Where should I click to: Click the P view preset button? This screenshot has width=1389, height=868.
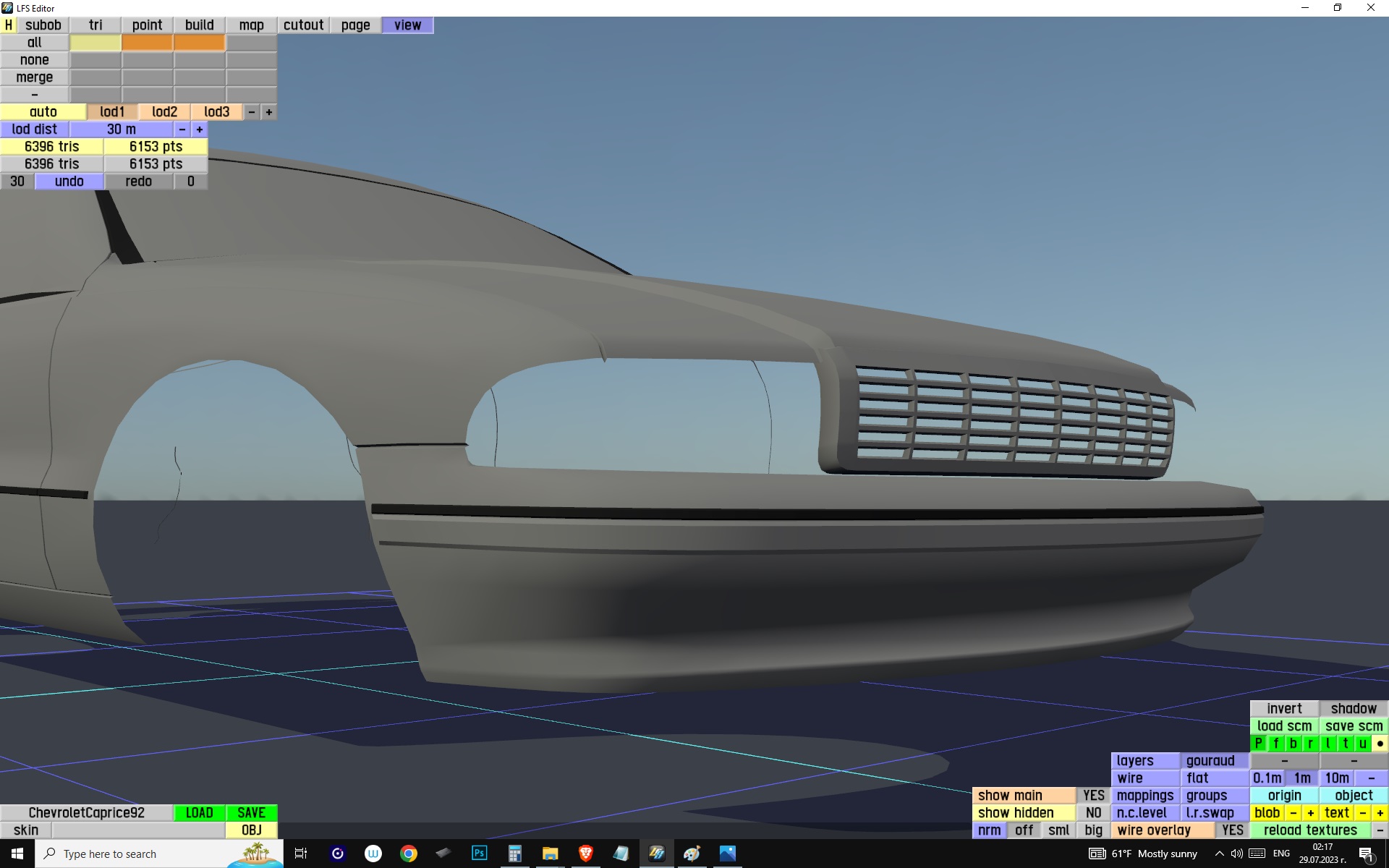pos(1258,744)
